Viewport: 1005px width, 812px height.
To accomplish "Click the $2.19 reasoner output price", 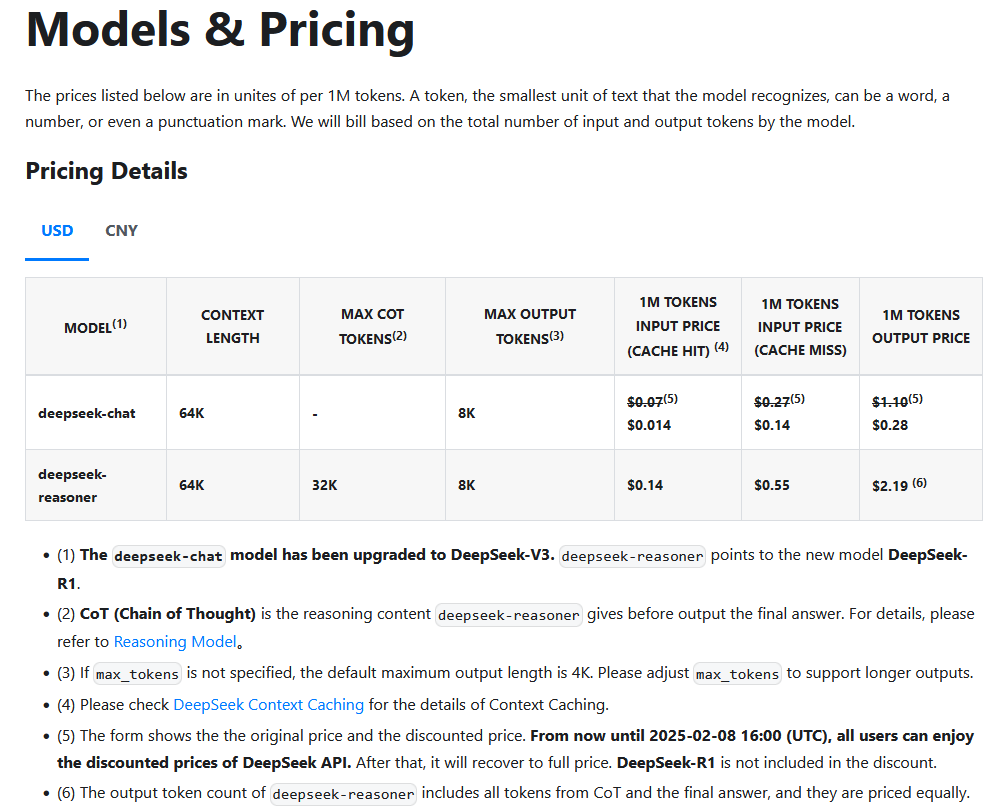I will tap(890, 486).
